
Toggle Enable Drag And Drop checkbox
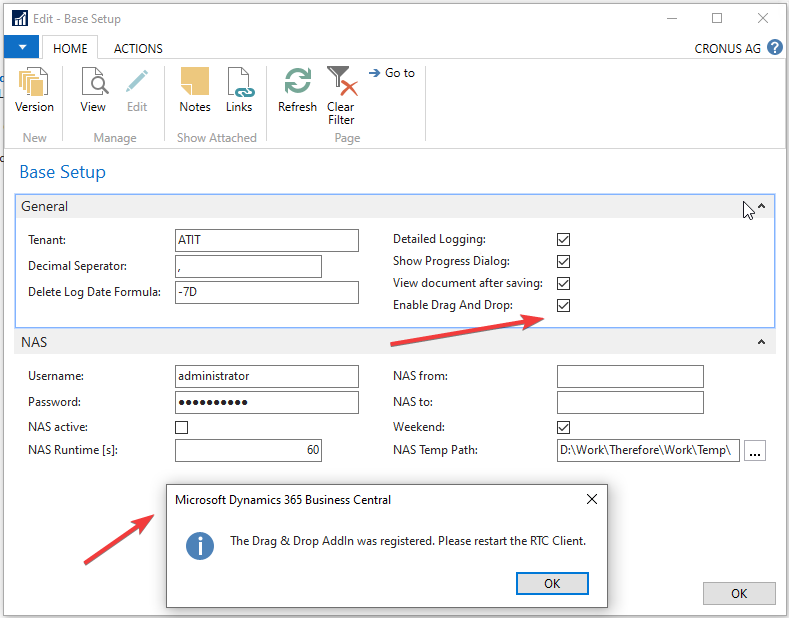[564, 305]
